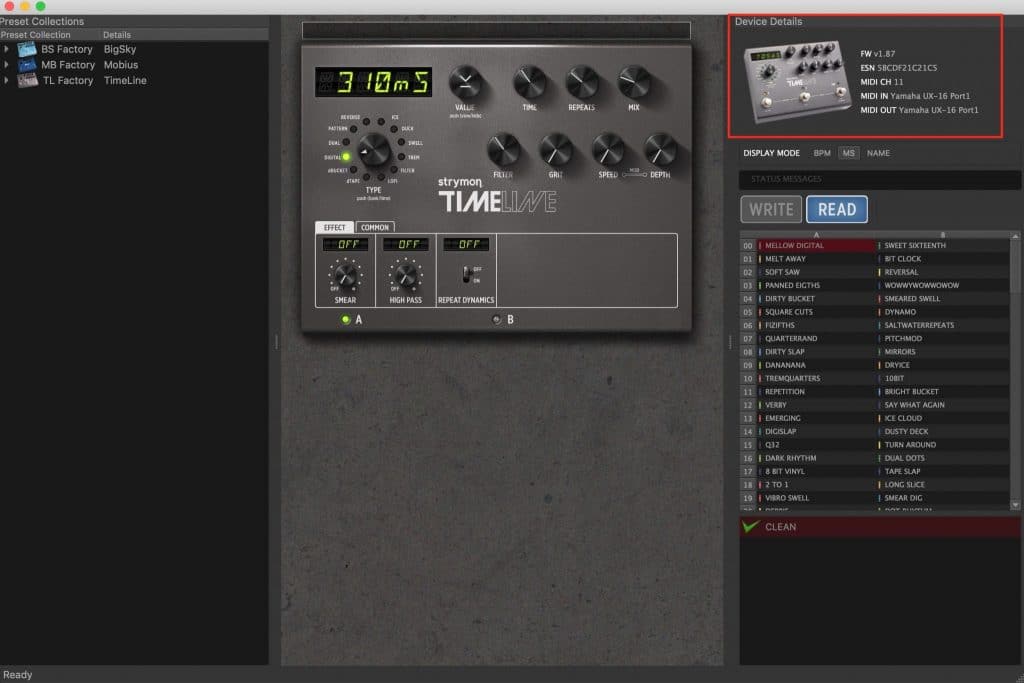Select the SWEET SIXTEENTH preset
1024x683 pixels.
pyautogui.click(x=942, y=246)
